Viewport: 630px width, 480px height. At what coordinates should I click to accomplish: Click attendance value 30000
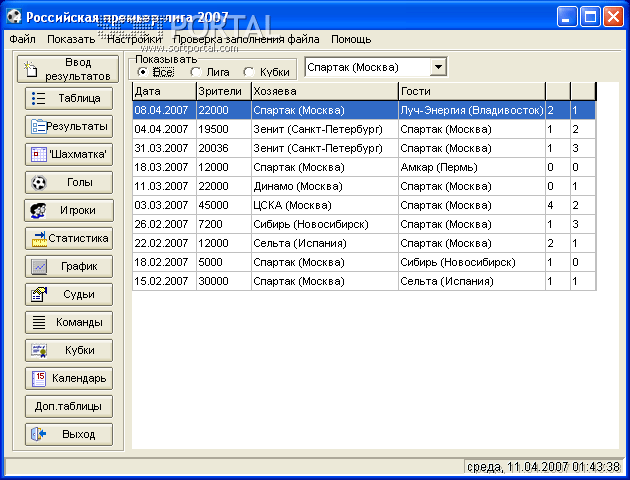point(224,281)
